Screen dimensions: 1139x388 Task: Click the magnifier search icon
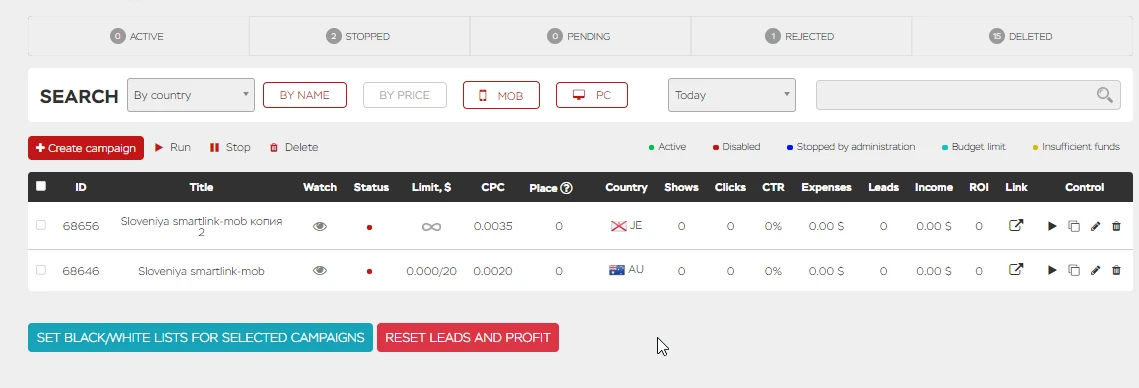[1104, 94]
